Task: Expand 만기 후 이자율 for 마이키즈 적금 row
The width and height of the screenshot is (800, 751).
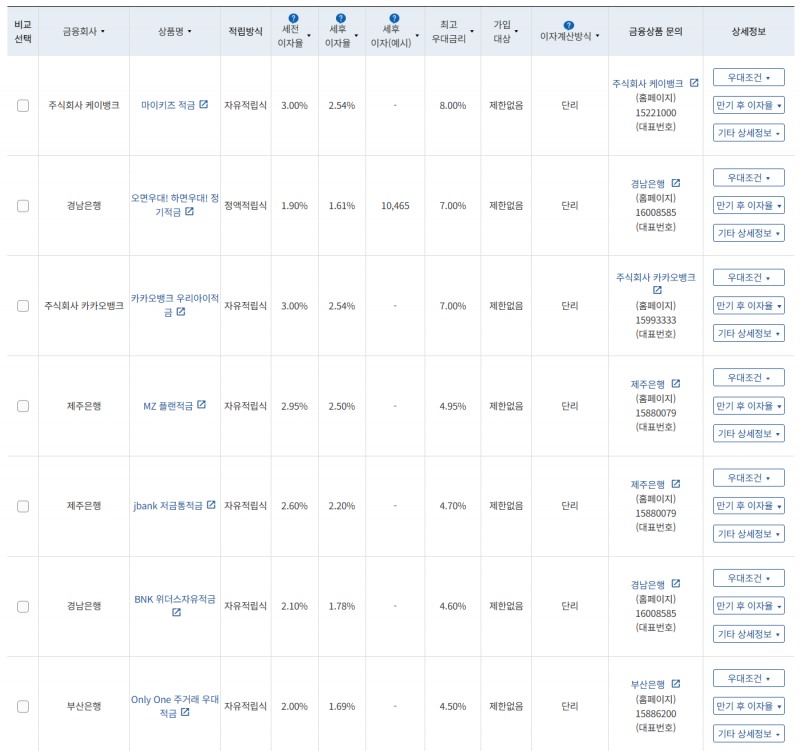Action: click(x=748, y=106)
